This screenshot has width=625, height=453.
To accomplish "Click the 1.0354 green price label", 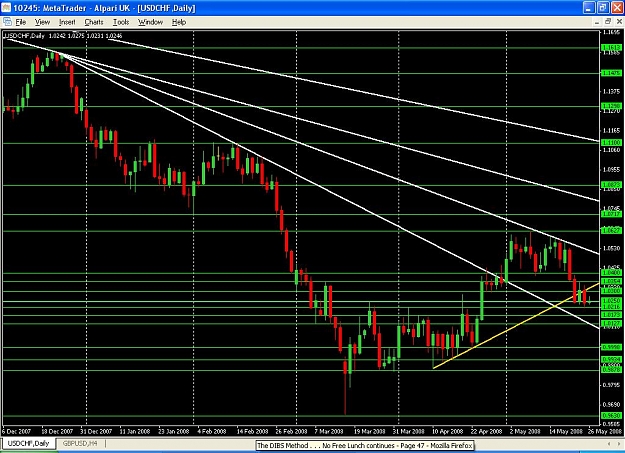I will point(611,281).
